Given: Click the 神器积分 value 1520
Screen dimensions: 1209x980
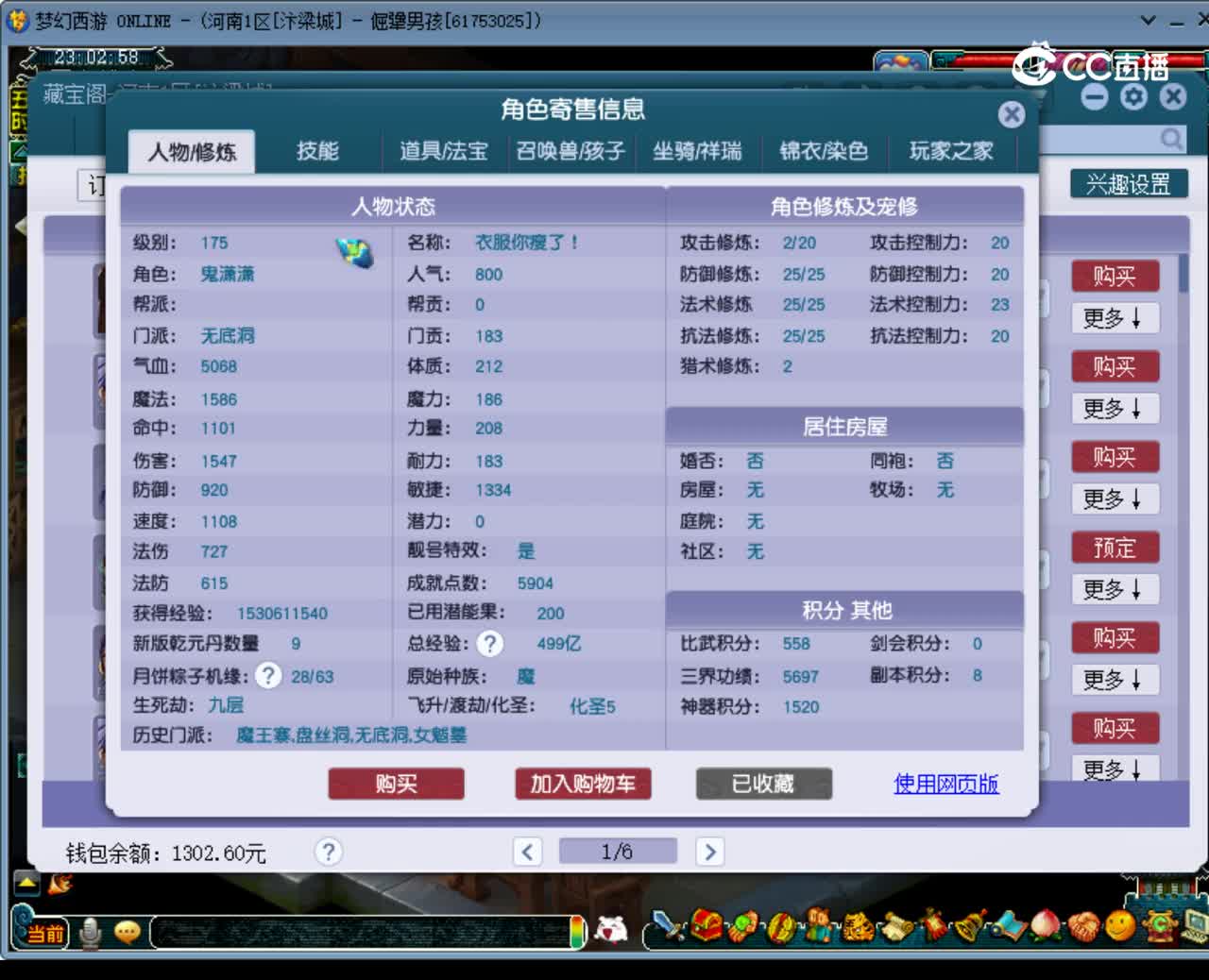Looking at the screenshot, I should click(x=801, y=707).
